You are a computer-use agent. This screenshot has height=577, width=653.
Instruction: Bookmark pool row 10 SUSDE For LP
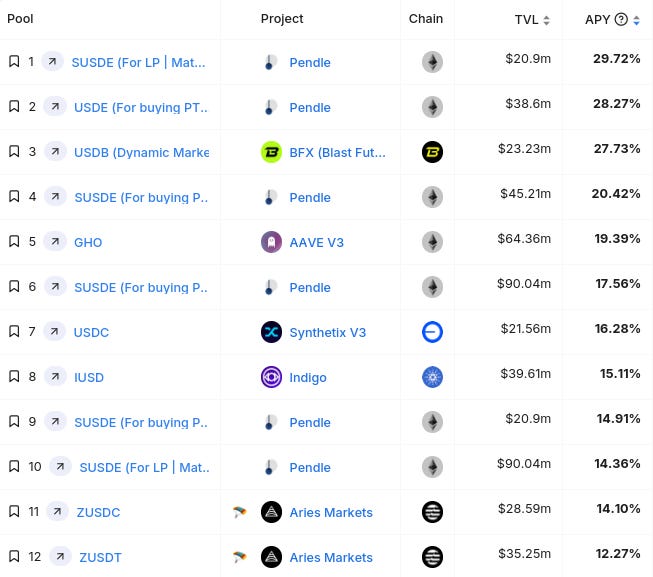pos(14,466)
